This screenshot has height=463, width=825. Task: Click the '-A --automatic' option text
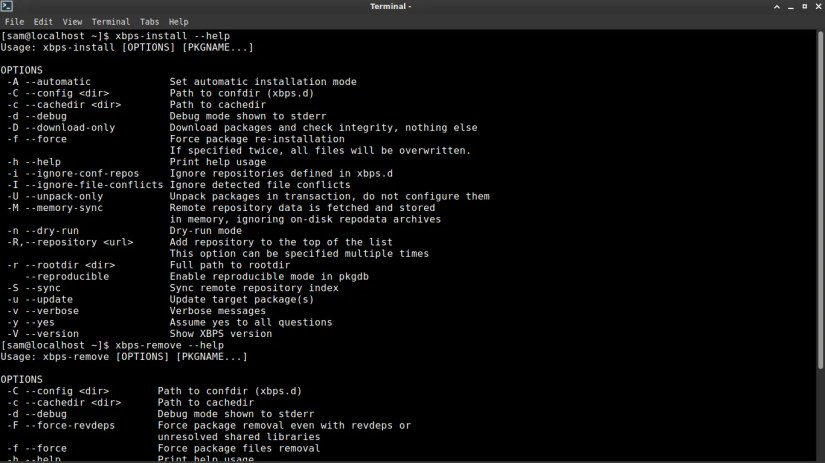click(48, 82)
